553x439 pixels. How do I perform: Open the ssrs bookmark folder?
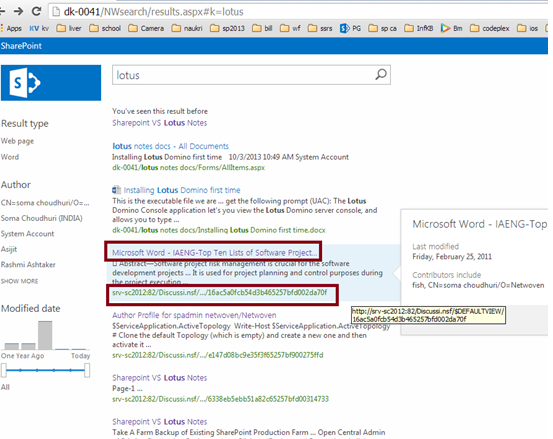(320, 28)
